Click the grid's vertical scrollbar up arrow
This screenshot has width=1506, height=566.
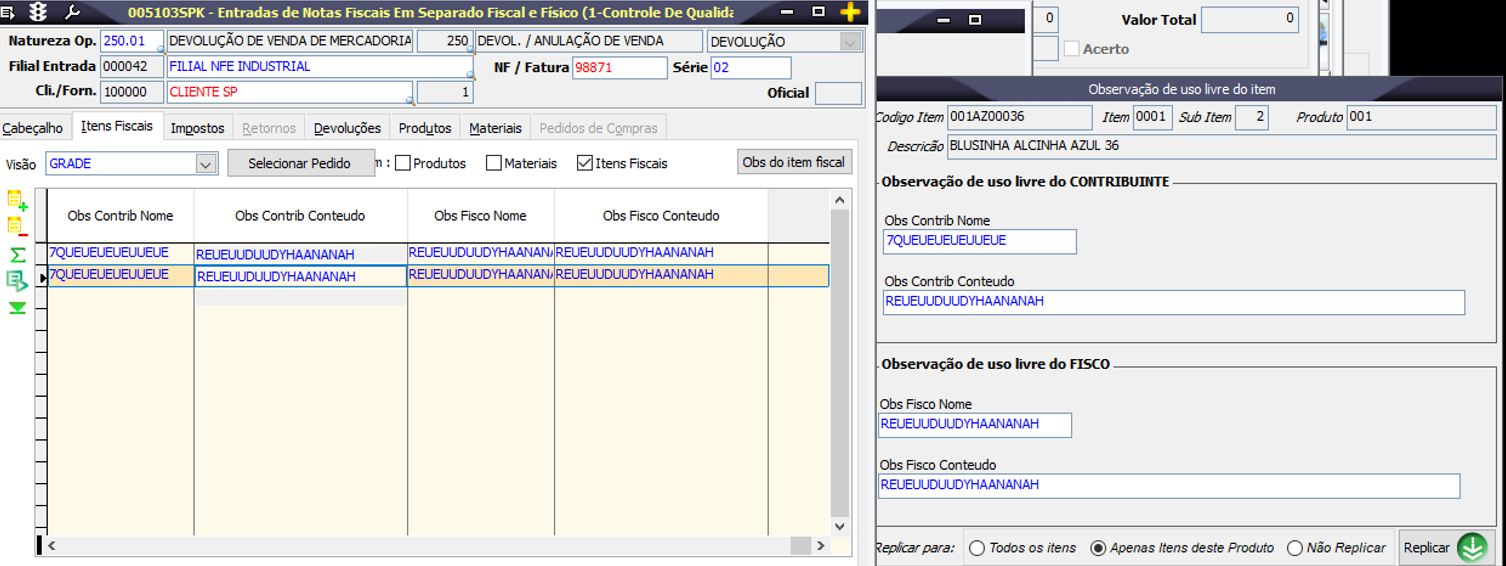(840, 199)
